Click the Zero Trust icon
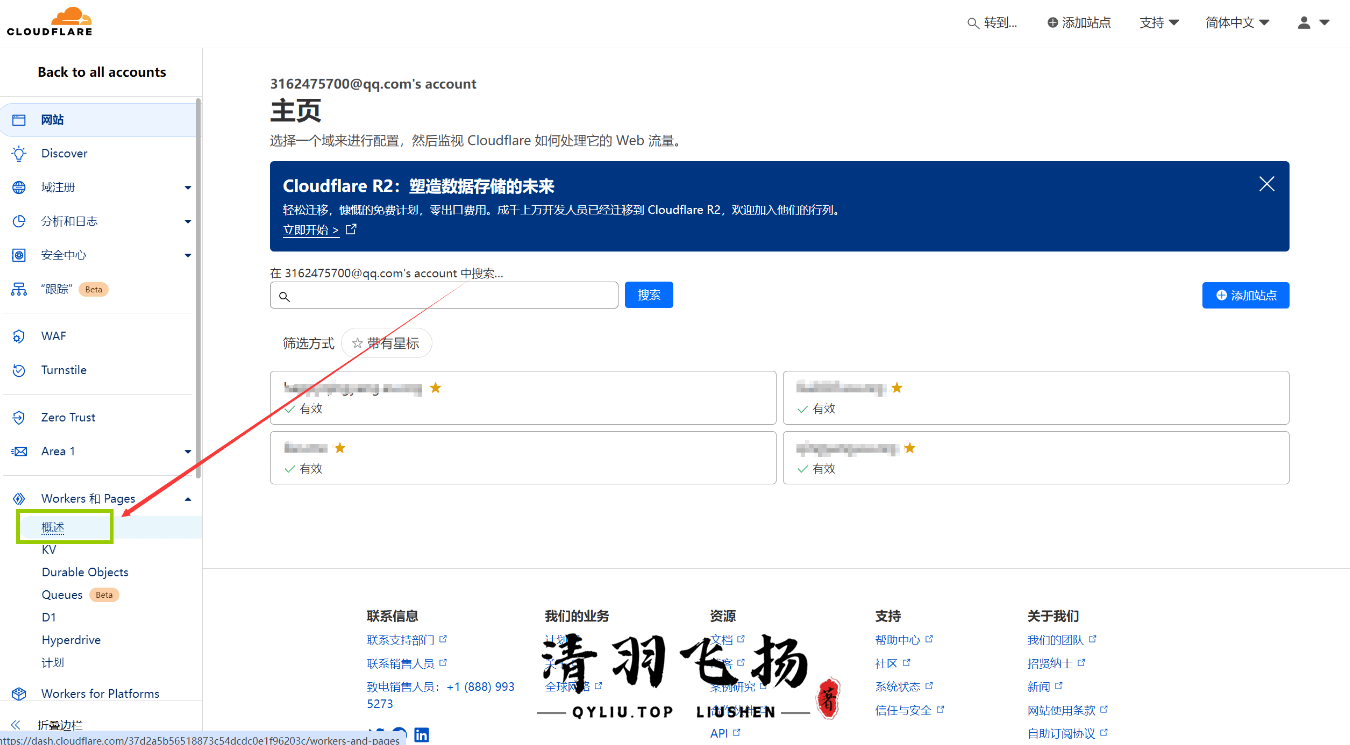This screenshot has height=745, width=1350. pyautogui.click(x=19, y=417)
